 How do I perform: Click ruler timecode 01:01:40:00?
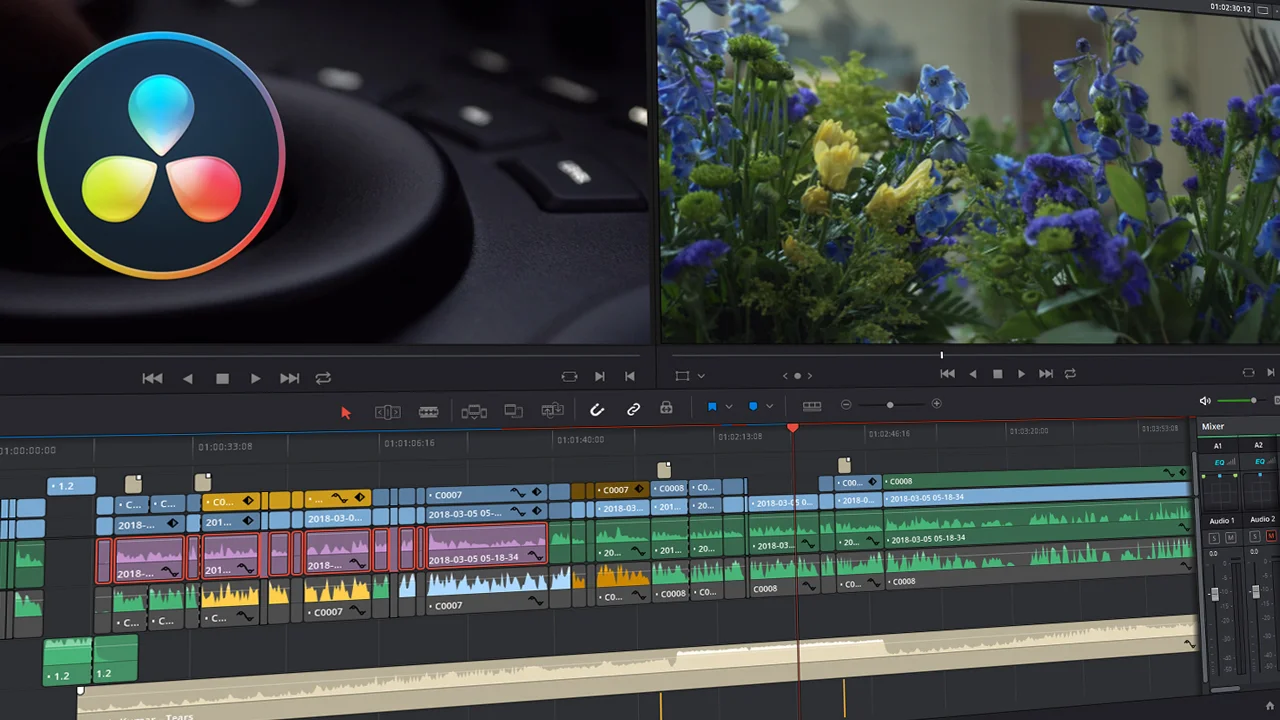click(580, 439)
